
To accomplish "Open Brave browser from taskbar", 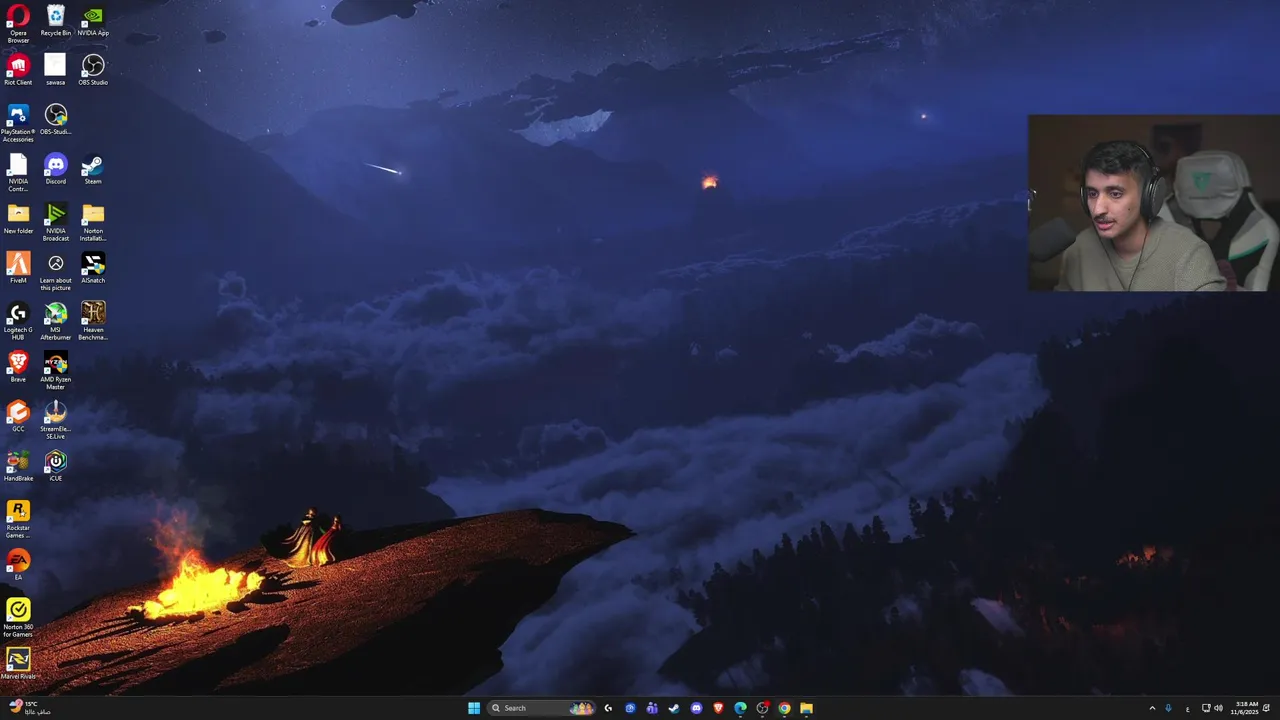I will [x=718, y=708].
